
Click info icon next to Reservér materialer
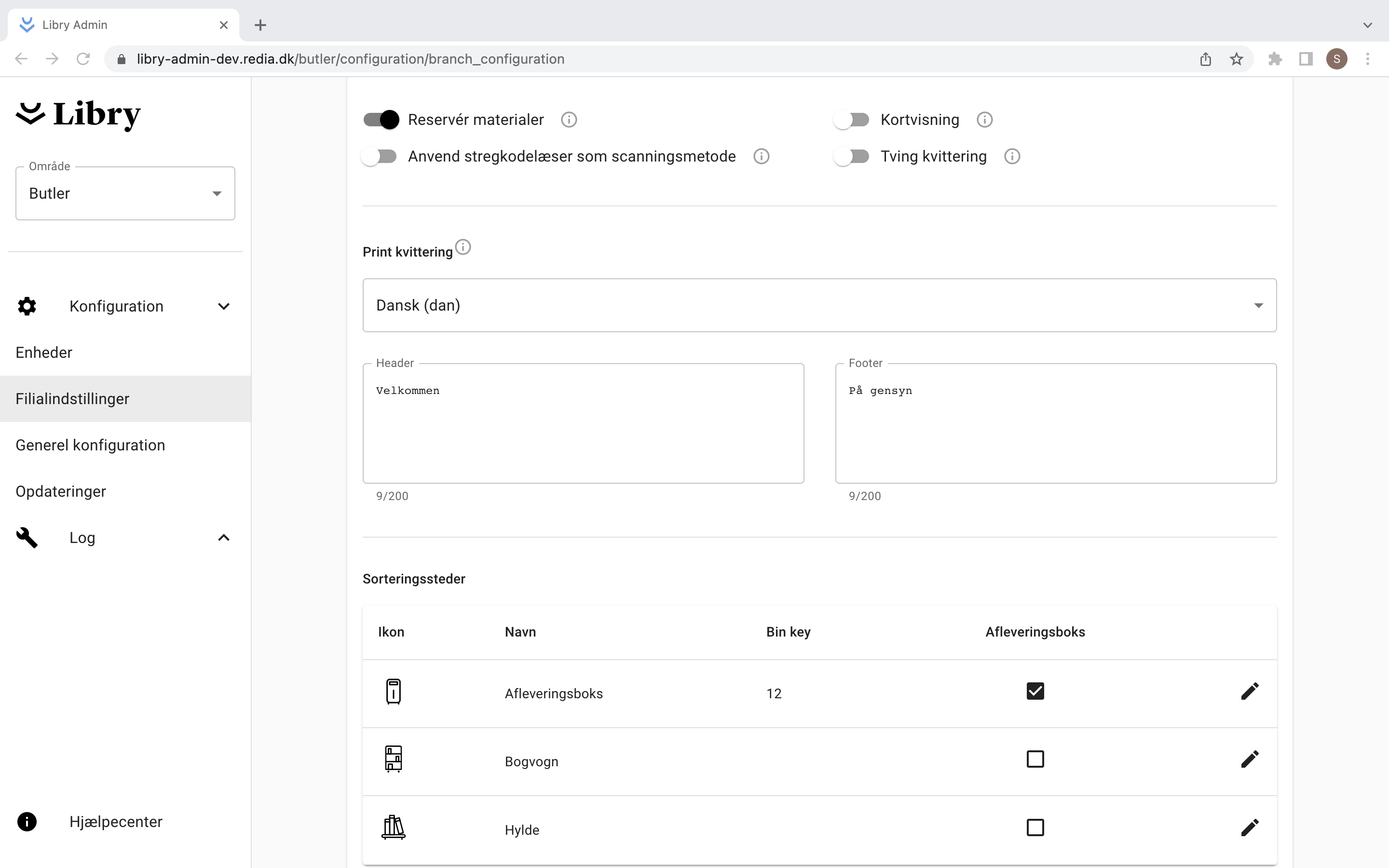(x=568, y=120)
